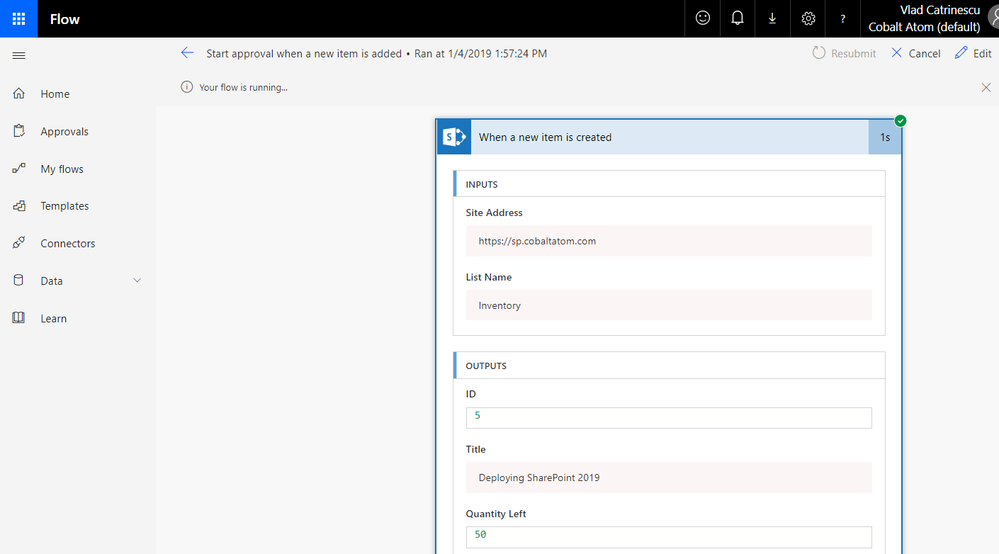Click the info icon beside flow running message

[187, 87]
